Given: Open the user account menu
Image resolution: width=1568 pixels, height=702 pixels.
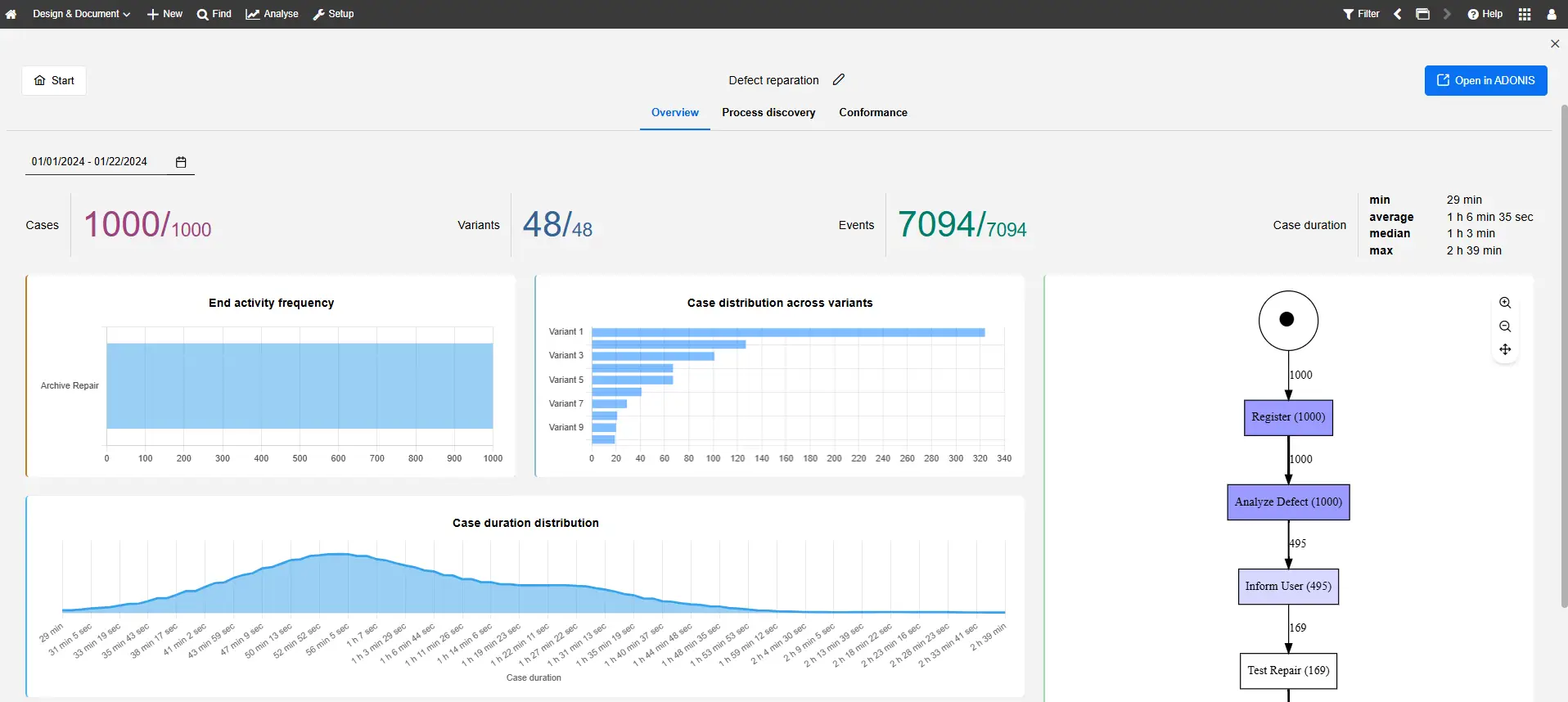Looking at the screenshot, I should point(1551,14).
